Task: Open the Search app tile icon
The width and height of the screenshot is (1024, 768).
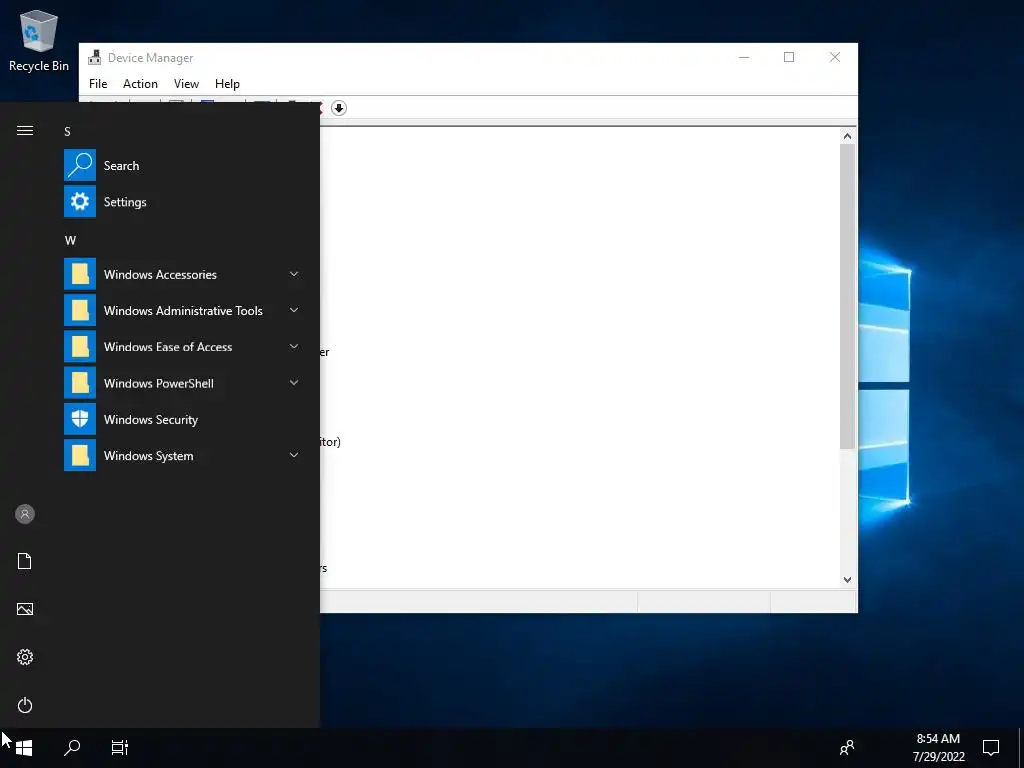Action: click(x=80, y=165)
